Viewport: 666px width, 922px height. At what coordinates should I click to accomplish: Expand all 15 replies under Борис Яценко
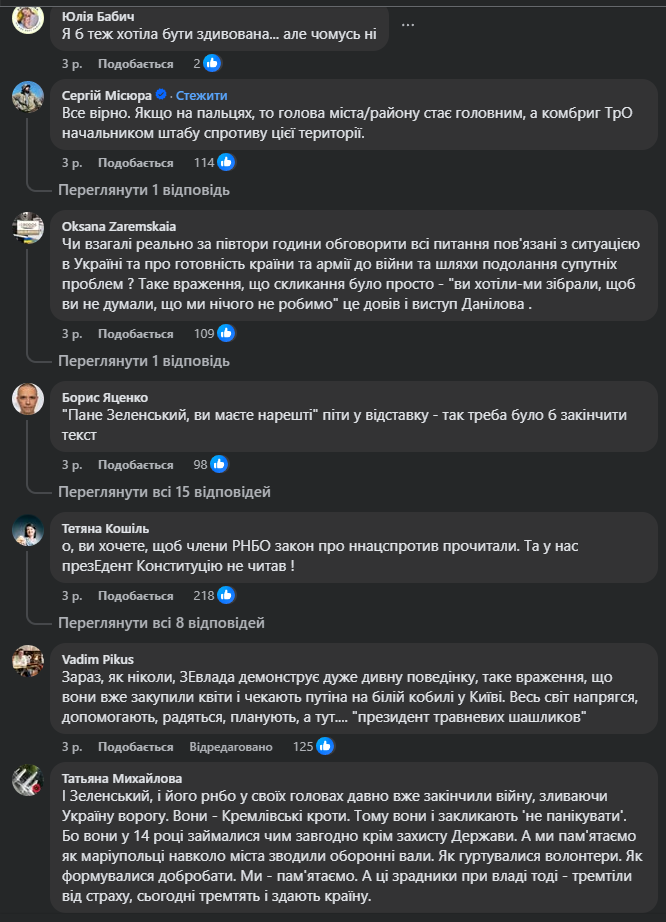tap(164, 492)
